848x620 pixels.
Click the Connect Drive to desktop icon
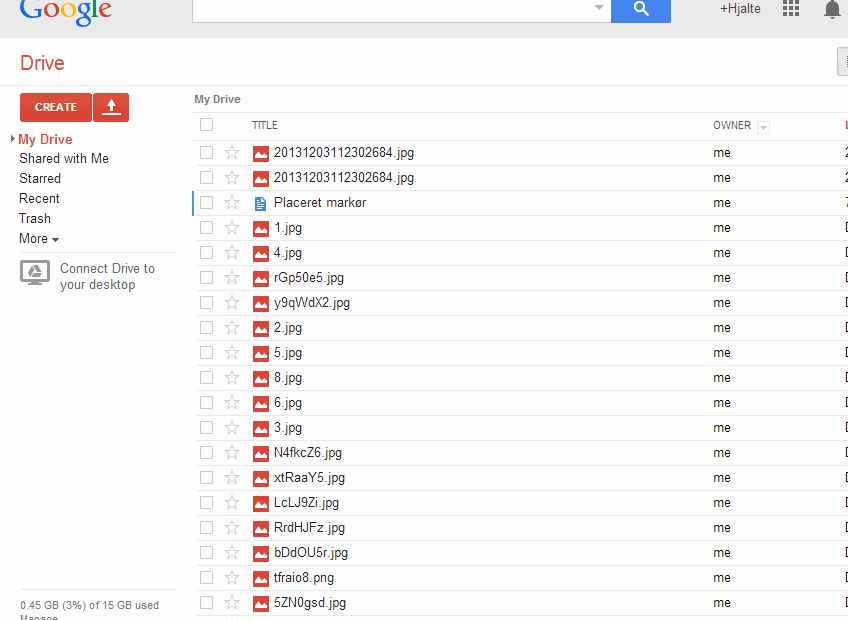pyautogui.click(x=34, y=271)
